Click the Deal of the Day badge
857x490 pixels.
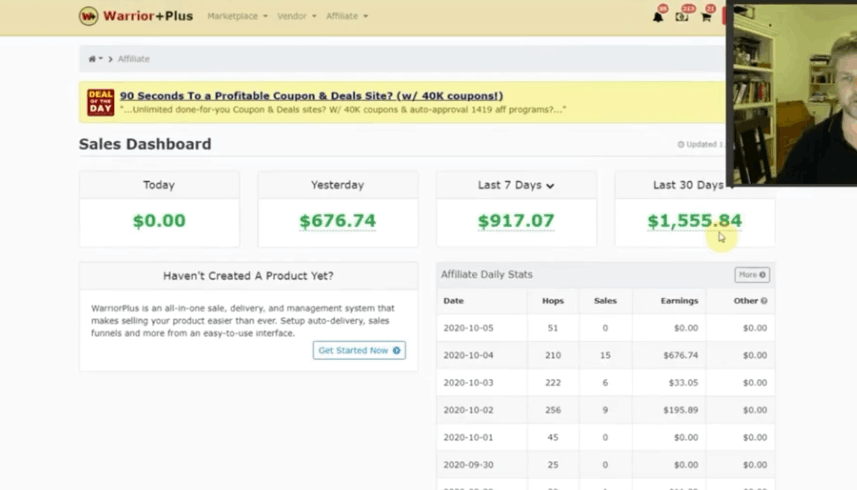[x=101, y=102]
